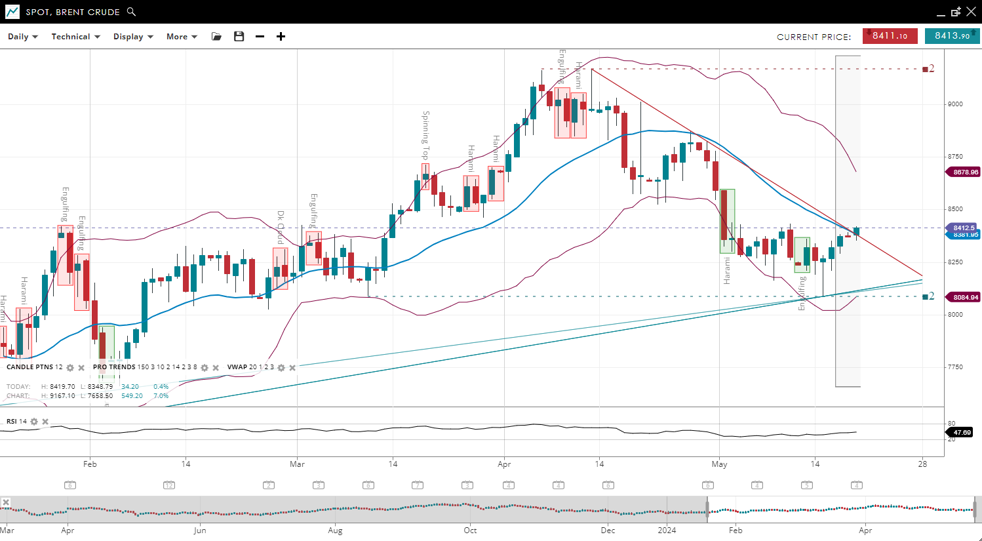Open Pro Trends settings gear
The width and height of the screenshot is (982, 541).
tap(205, 368)
